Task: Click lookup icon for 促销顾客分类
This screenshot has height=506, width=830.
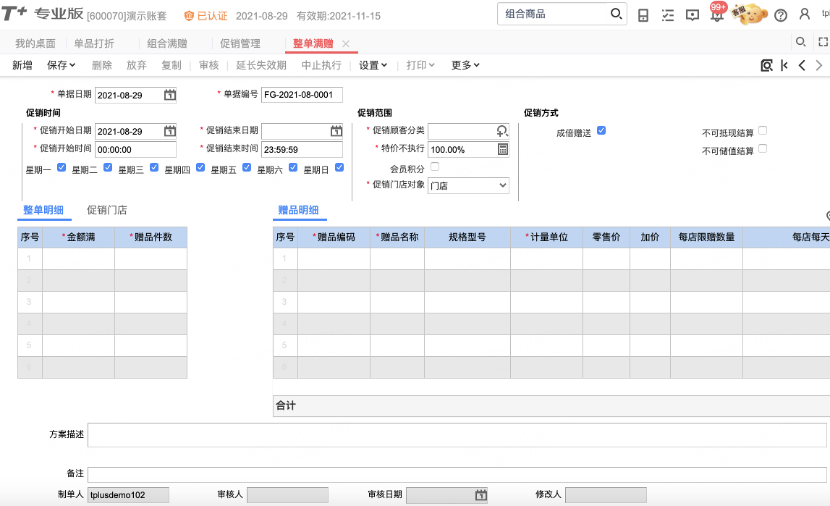Action: (x=502, y=131)
